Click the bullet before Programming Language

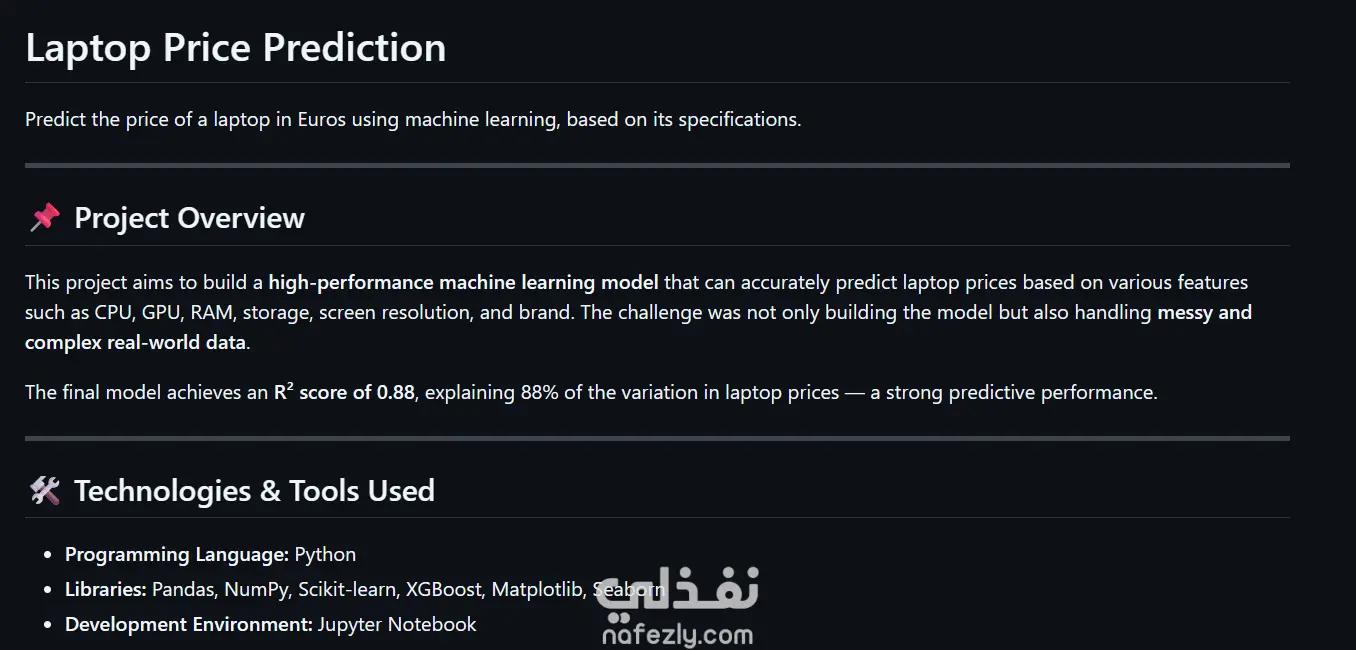(x=49, y=555)
